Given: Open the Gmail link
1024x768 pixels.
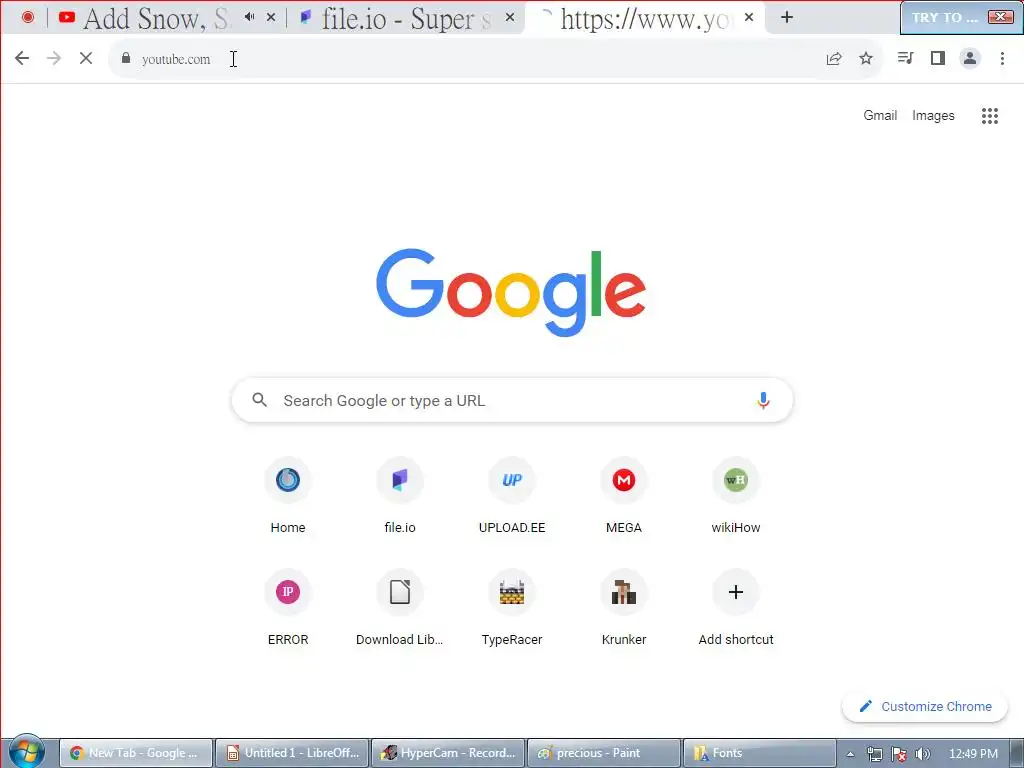Looking at the screenshot, I should click(x=880, y=116).
